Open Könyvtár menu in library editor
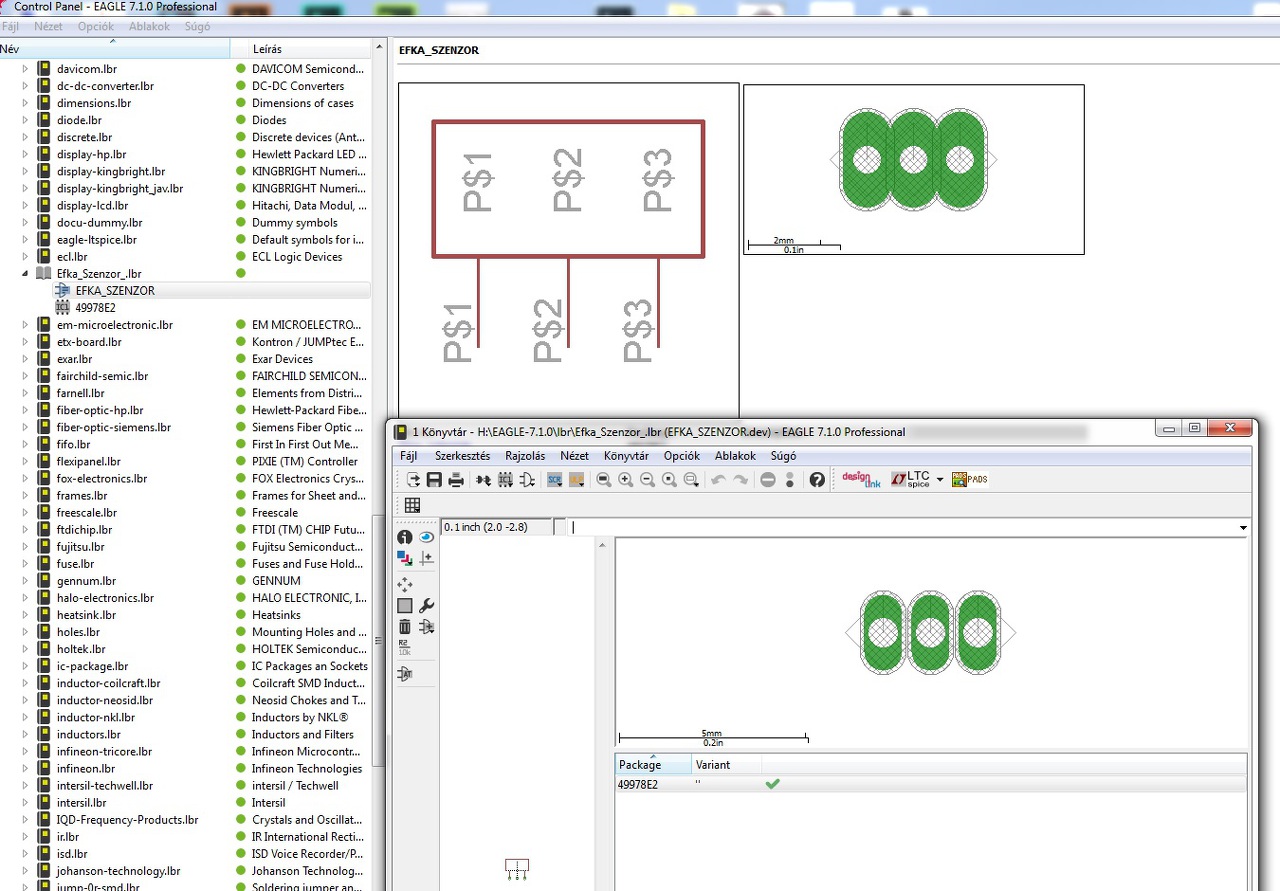This screenshot has width=1280, height=891. coord(626,456)
